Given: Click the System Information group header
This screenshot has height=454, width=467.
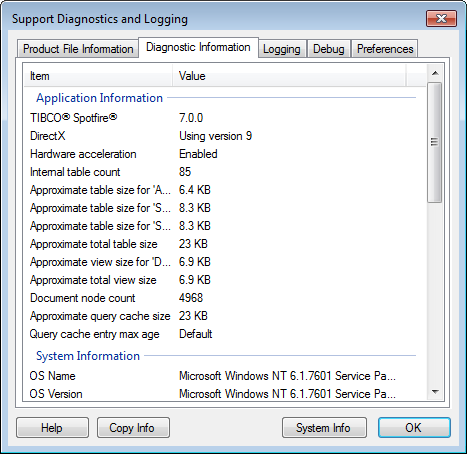Looking at the screenshot, I should point(88,356).
